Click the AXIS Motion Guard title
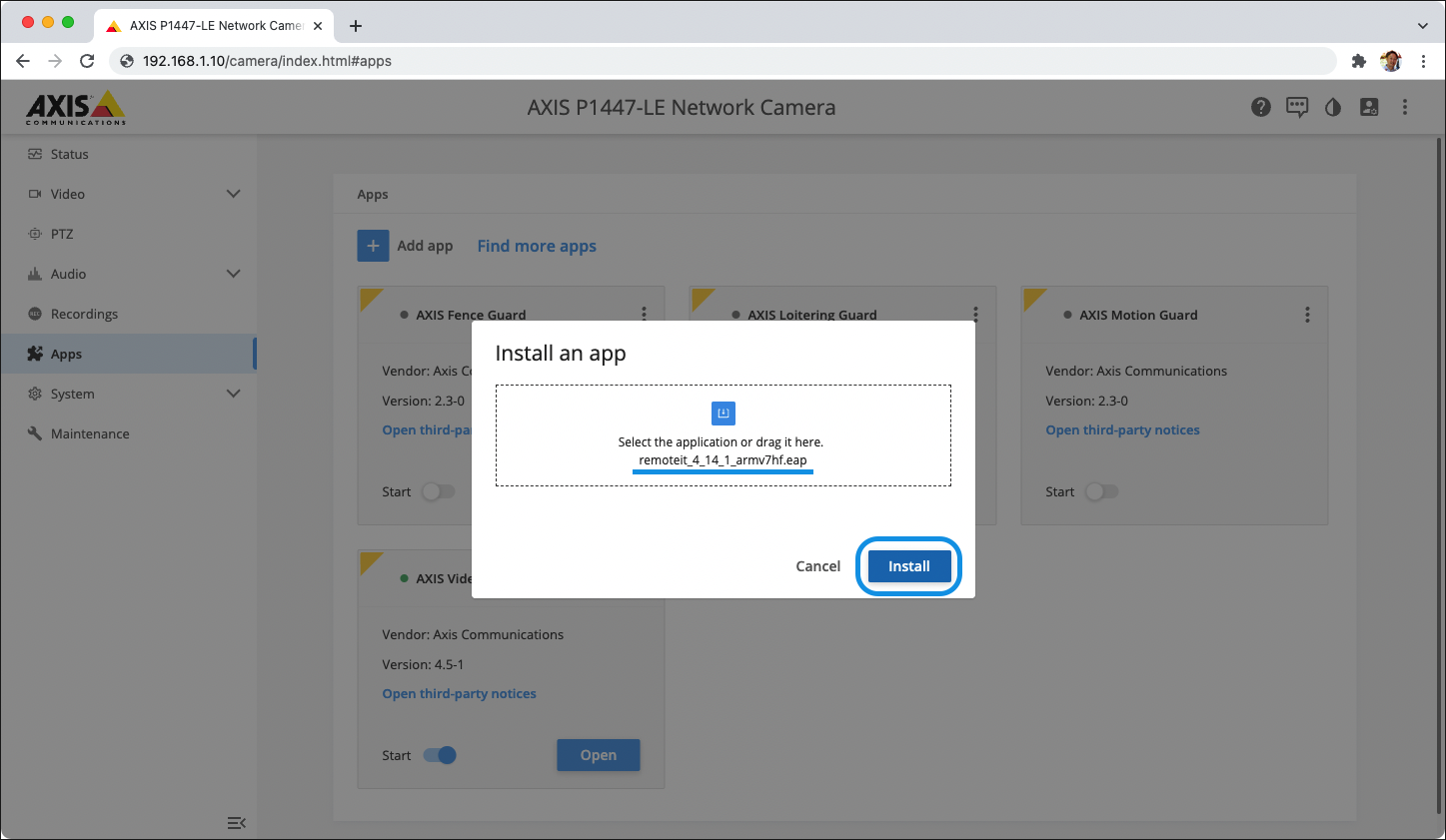Viewport: 1446px width, 840px height. (x=1138, y=315)
